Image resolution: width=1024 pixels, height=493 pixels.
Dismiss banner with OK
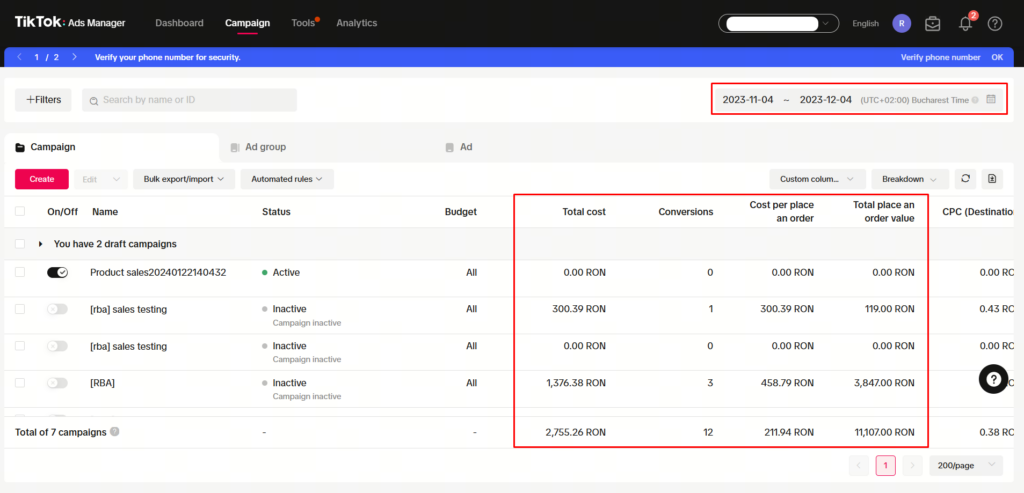(x=997, y=57)
